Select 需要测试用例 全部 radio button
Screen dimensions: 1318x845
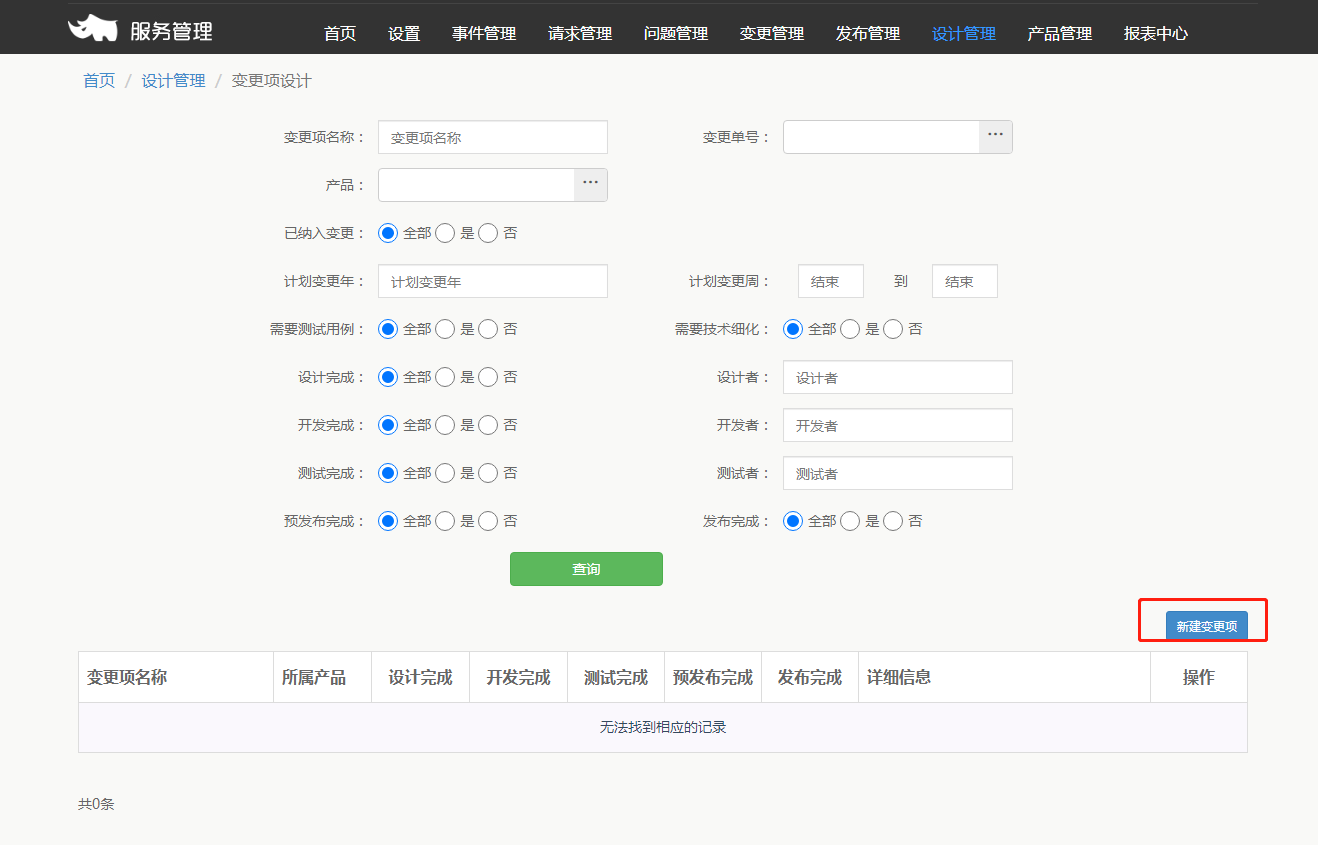(388, 329)
